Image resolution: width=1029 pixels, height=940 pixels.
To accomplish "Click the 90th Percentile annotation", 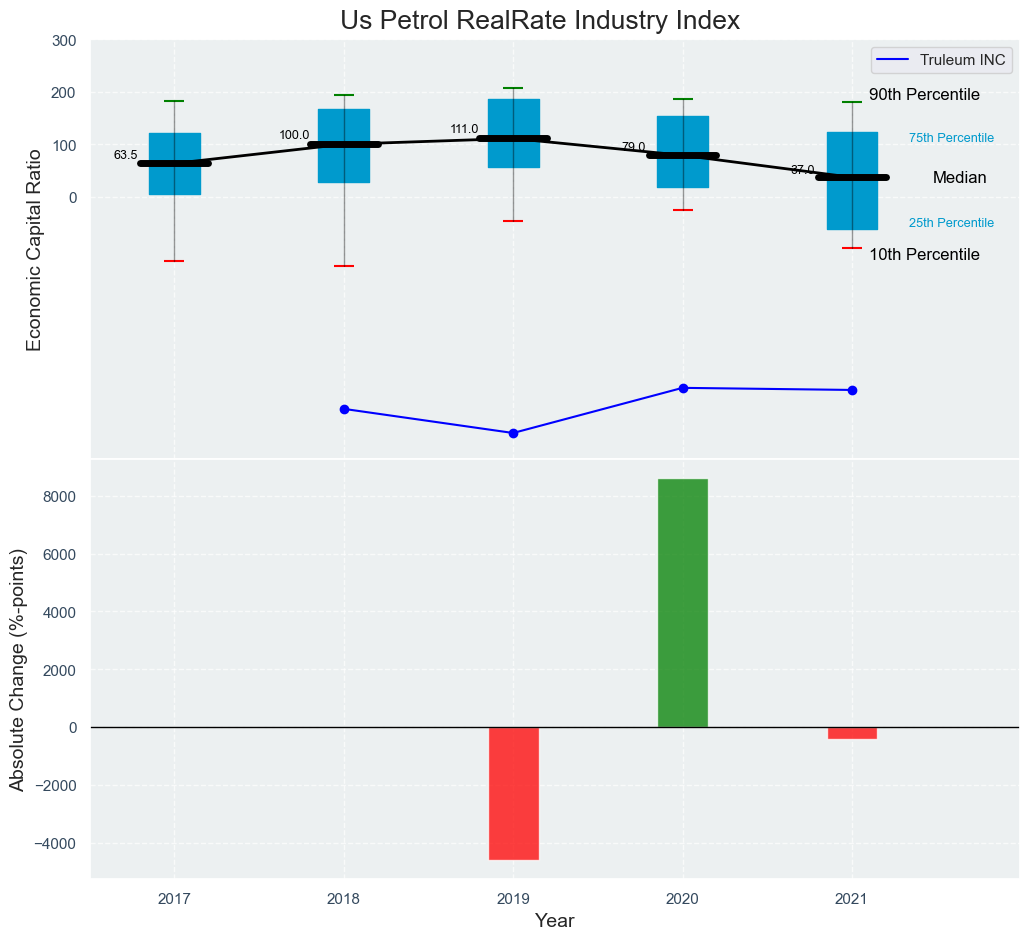I will point(924,95).
